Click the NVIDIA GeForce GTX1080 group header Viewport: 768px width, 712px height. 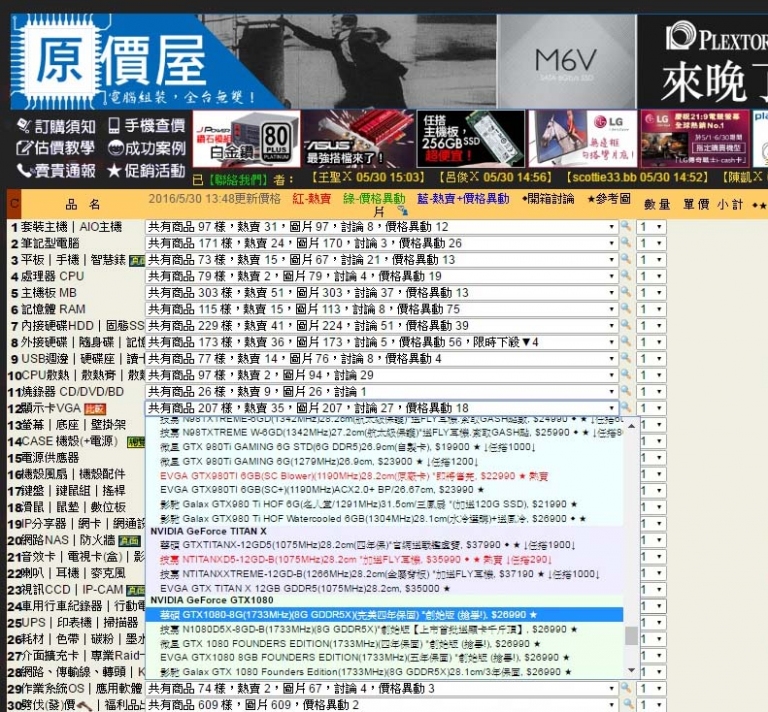click(x=212, y=600)
